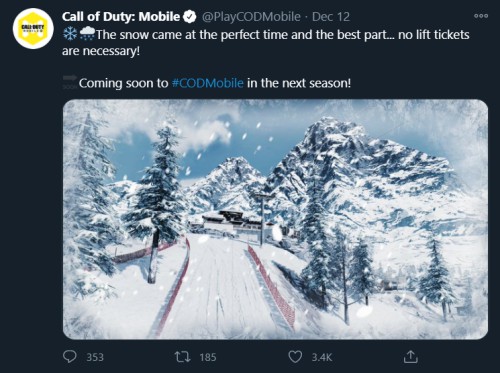Click the share upload icon
Screen dimensions: 500x373
pyautogui.click(x=411, y=357)
